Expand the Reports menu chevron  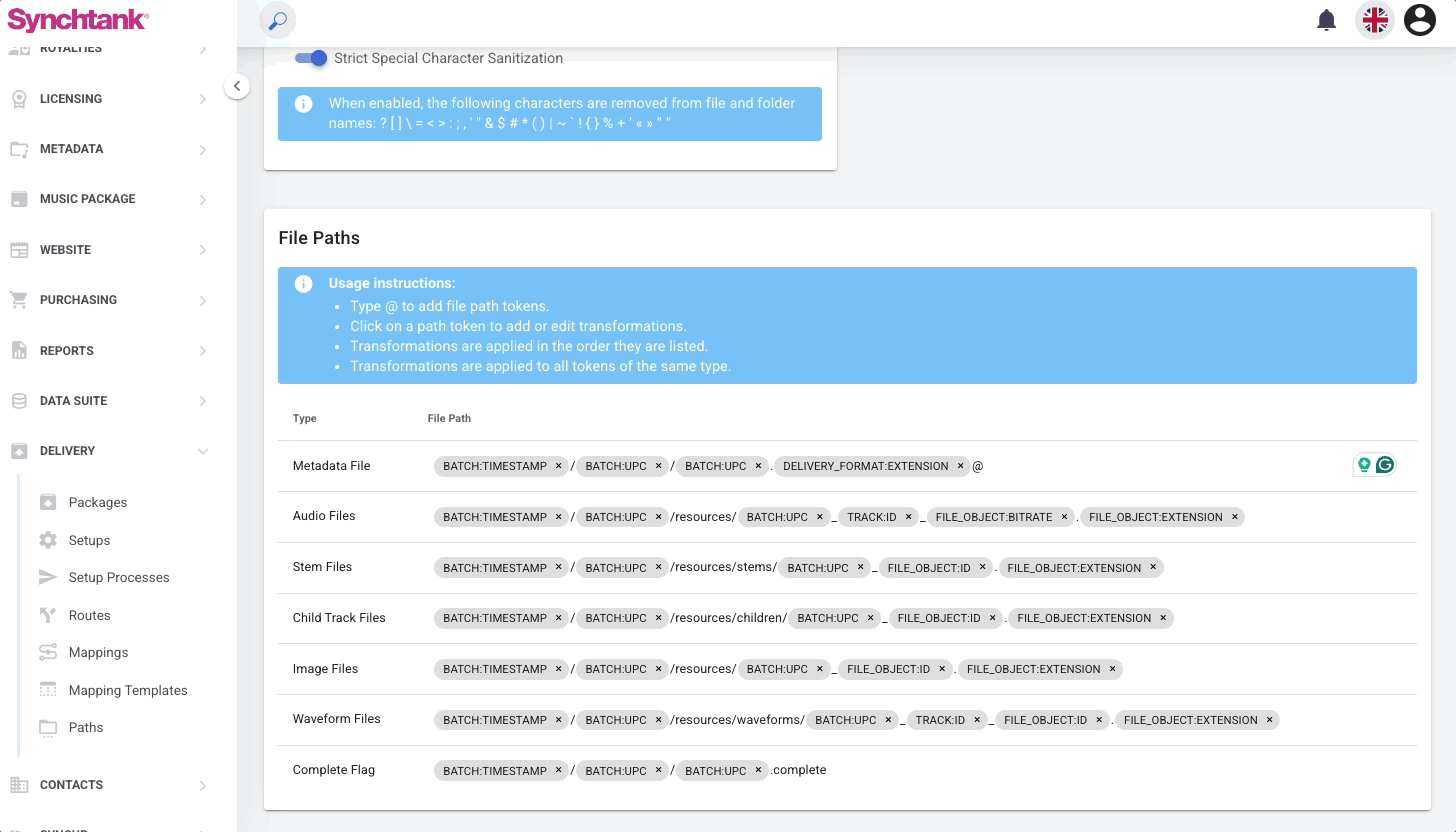click(203, 351)
